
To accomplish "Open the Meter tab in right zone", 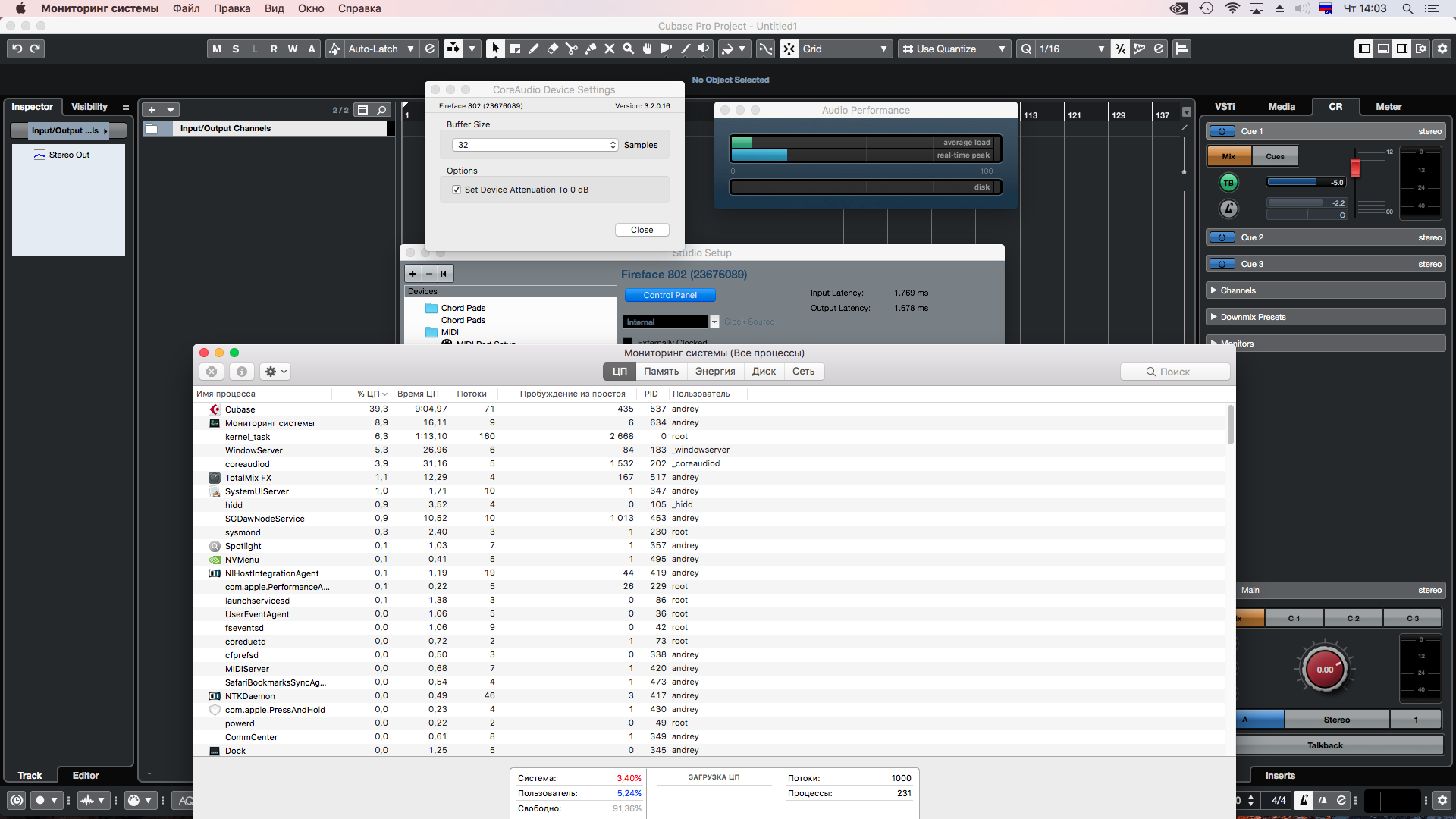I will (x=1389, y=107).
